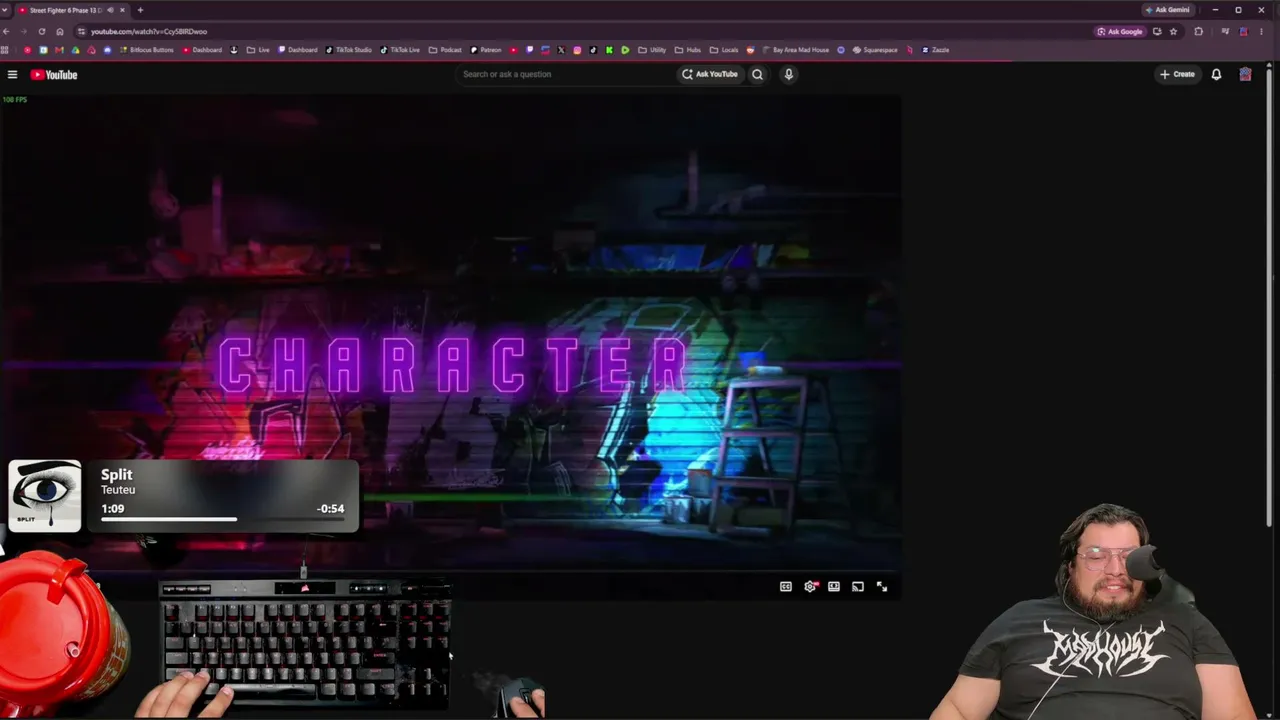This screenshot has width=1280, height=720.
Task: Mute the Street Fighter 6 tab audio
Action: click(109, 10)
